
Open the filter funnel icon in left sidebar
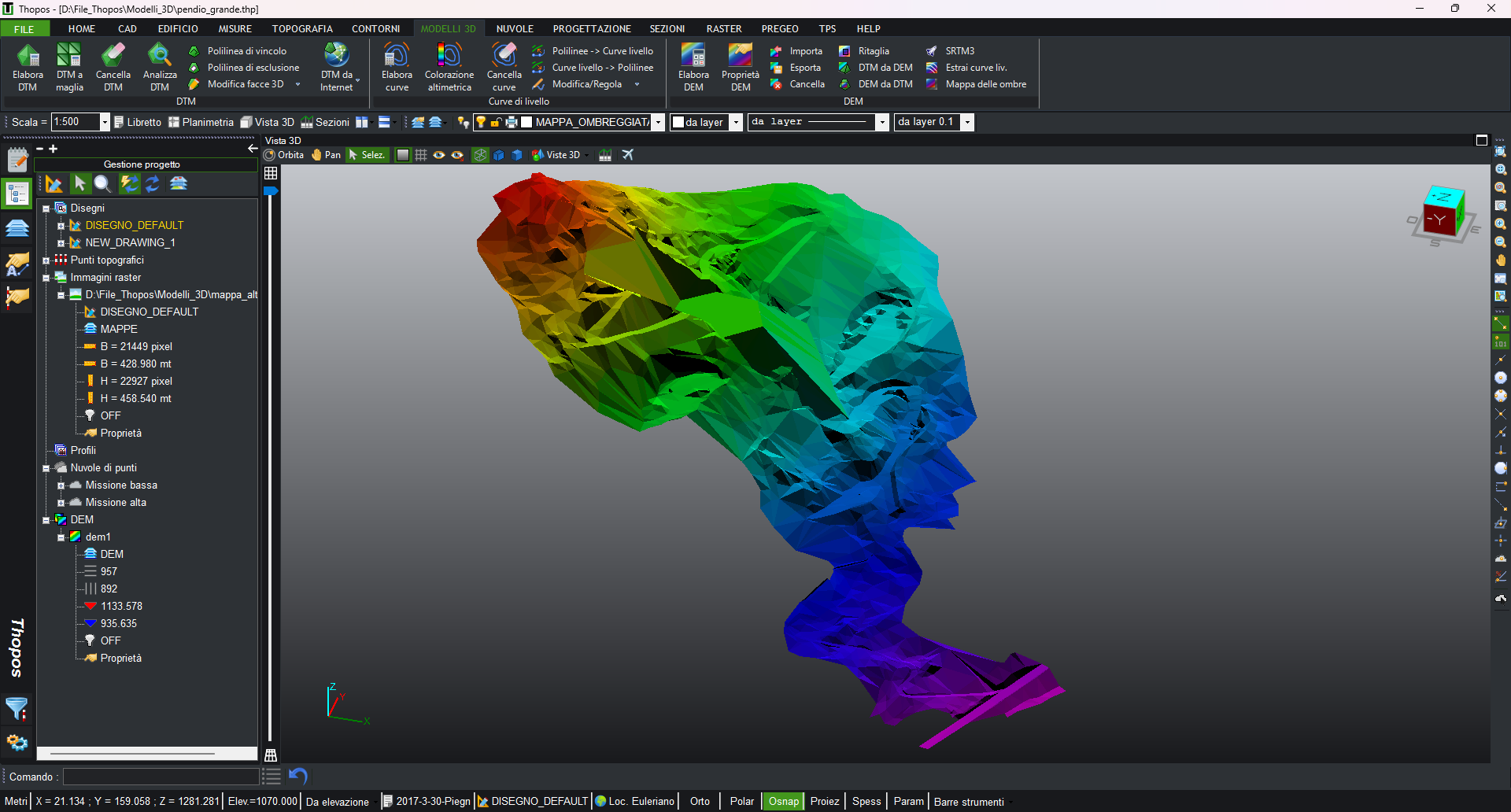coord(17,708)
